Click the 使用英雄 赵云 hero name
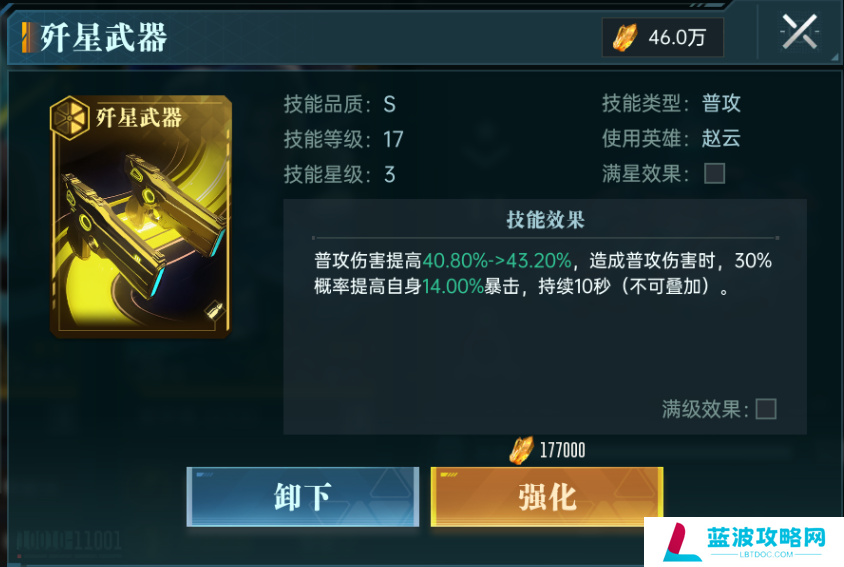Screen dimensions: 844x567 pyautogui.click(x=721, y=138)
